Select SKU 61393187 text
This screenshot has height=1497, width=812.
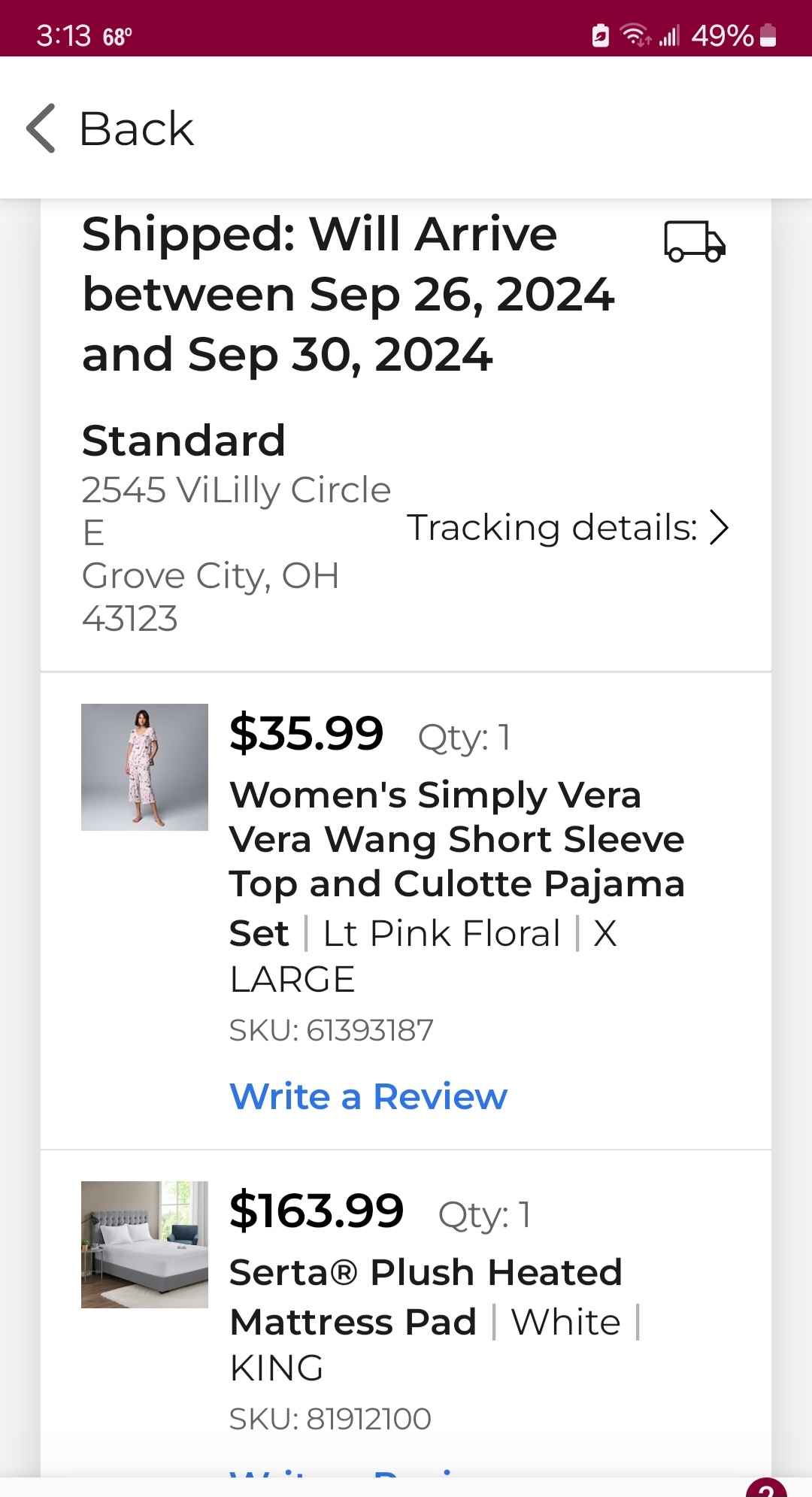click(332, 1029)
